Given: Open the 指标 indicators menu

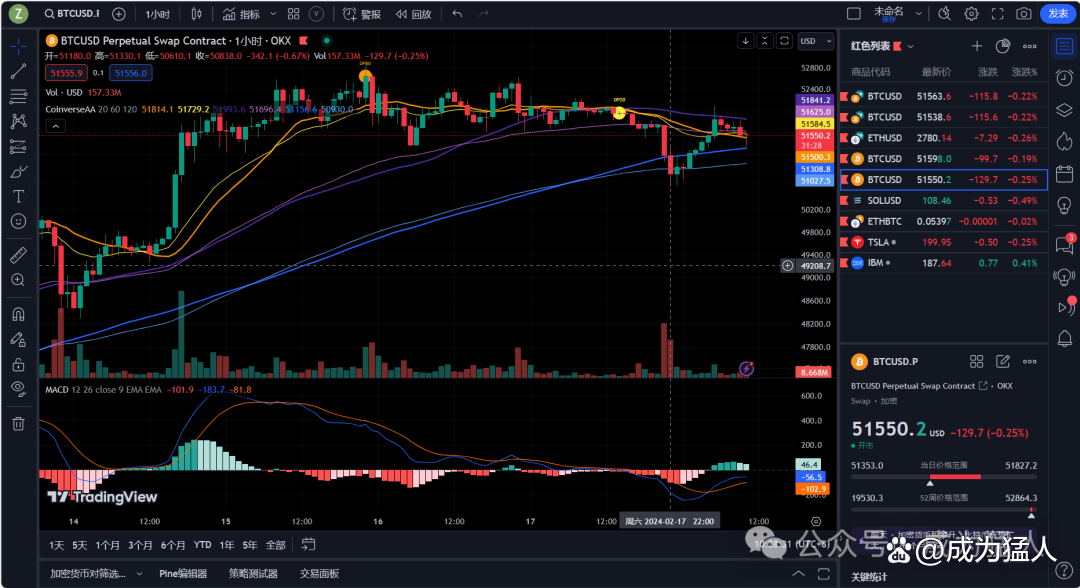Looking at the screenshot, I should (241, 14).
